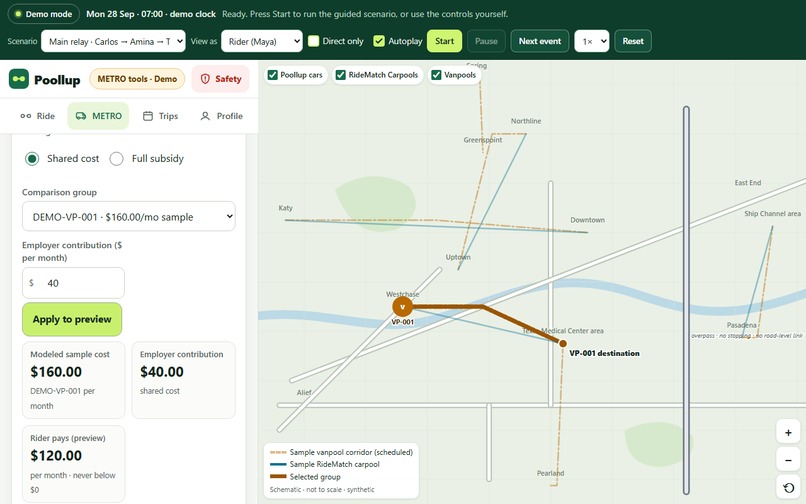This screenshot has height=504, width=806.
Task: Click the Uptown label on the map
Action: (x=458, y=257)
